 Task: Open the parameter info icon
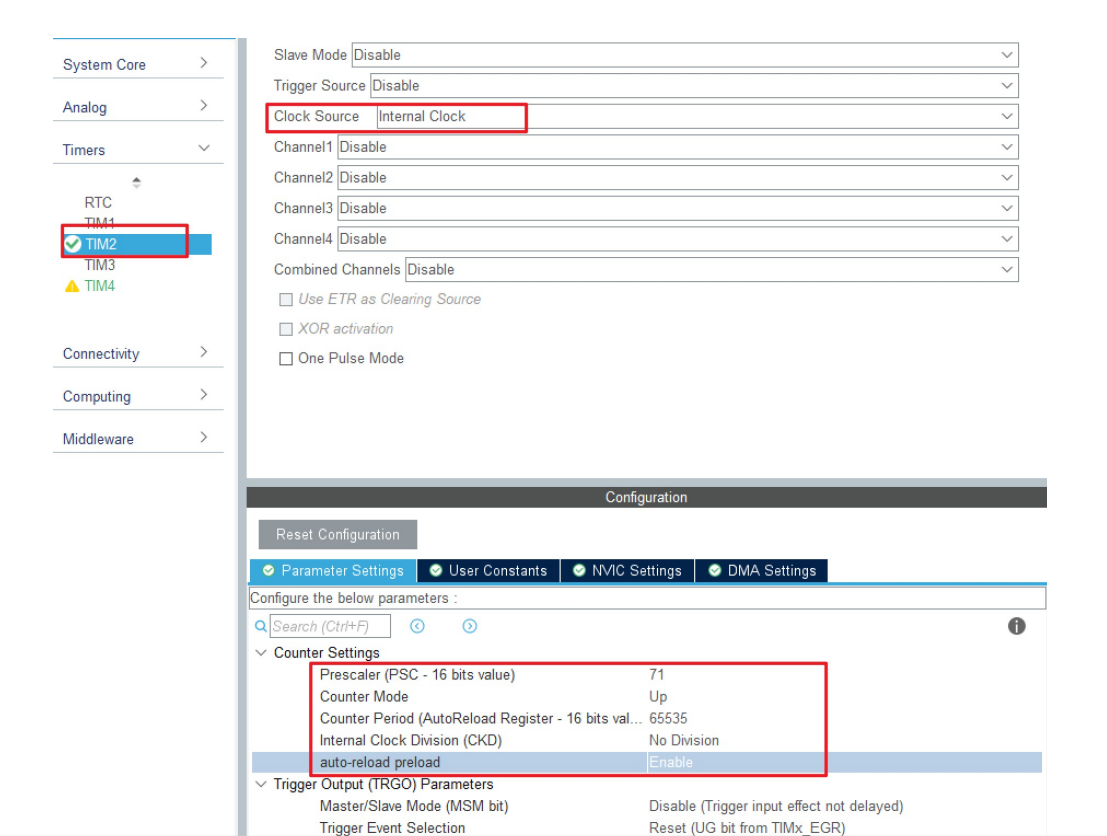click(x=1016, y=626)
